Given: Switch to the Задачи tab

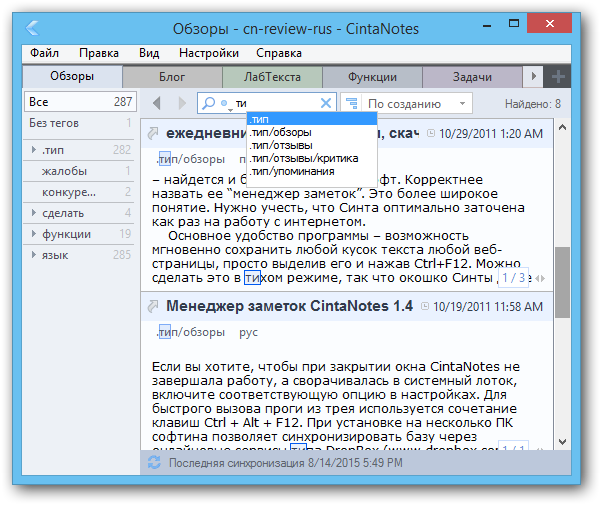Looking at the screenshot, I should point(472,77).
